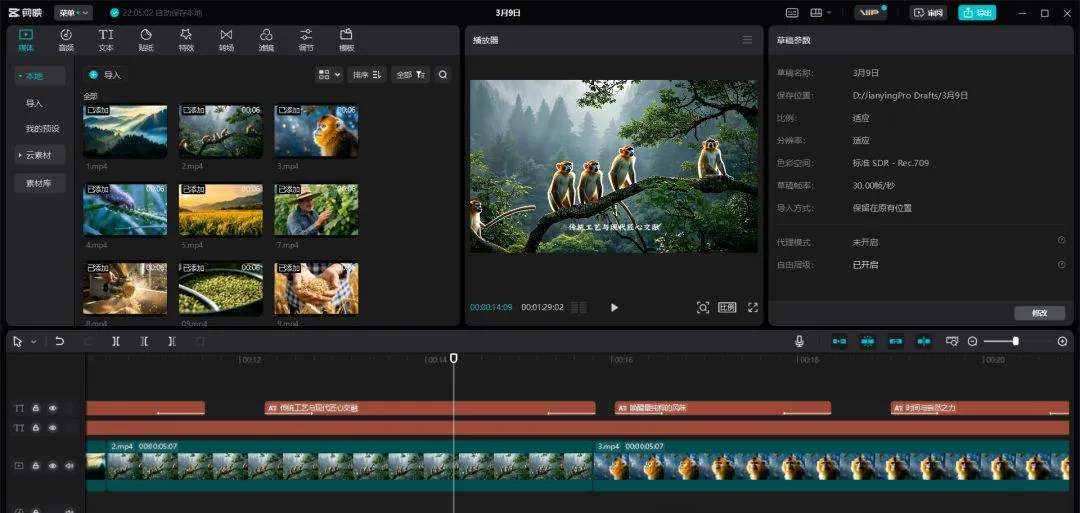Screen dimensions: 1080x513
Task: Toggle auto snapping in timeline toolbar
Action: coord(867,341)
